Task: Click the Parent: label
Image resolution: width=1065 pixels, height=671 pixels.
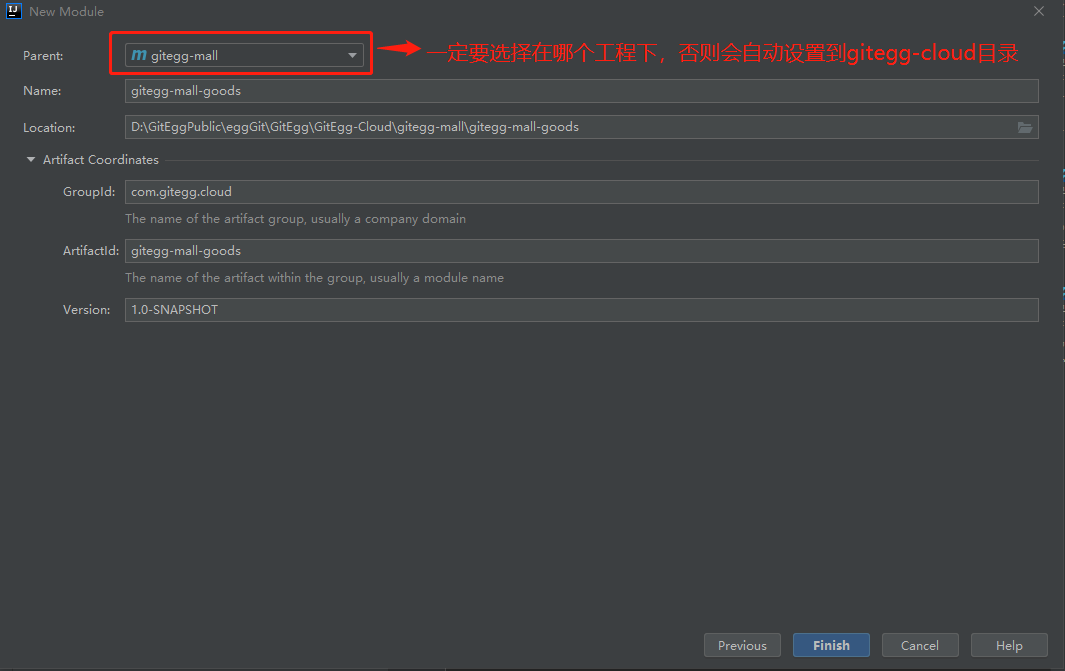Action: [x=43, y=56]
